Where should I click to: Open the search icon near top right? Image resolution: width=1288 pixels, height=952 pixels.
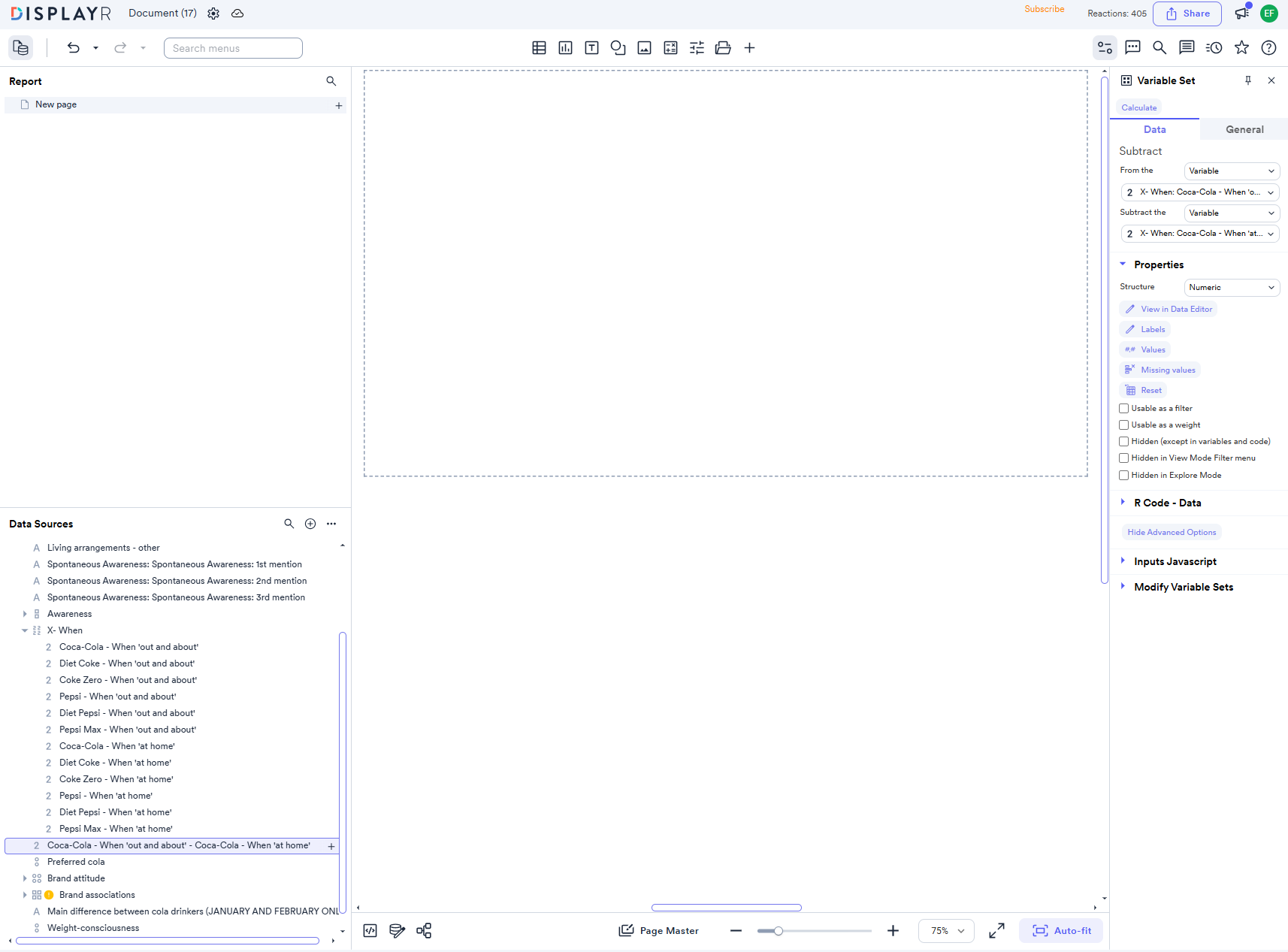(x=1160, y=47)
